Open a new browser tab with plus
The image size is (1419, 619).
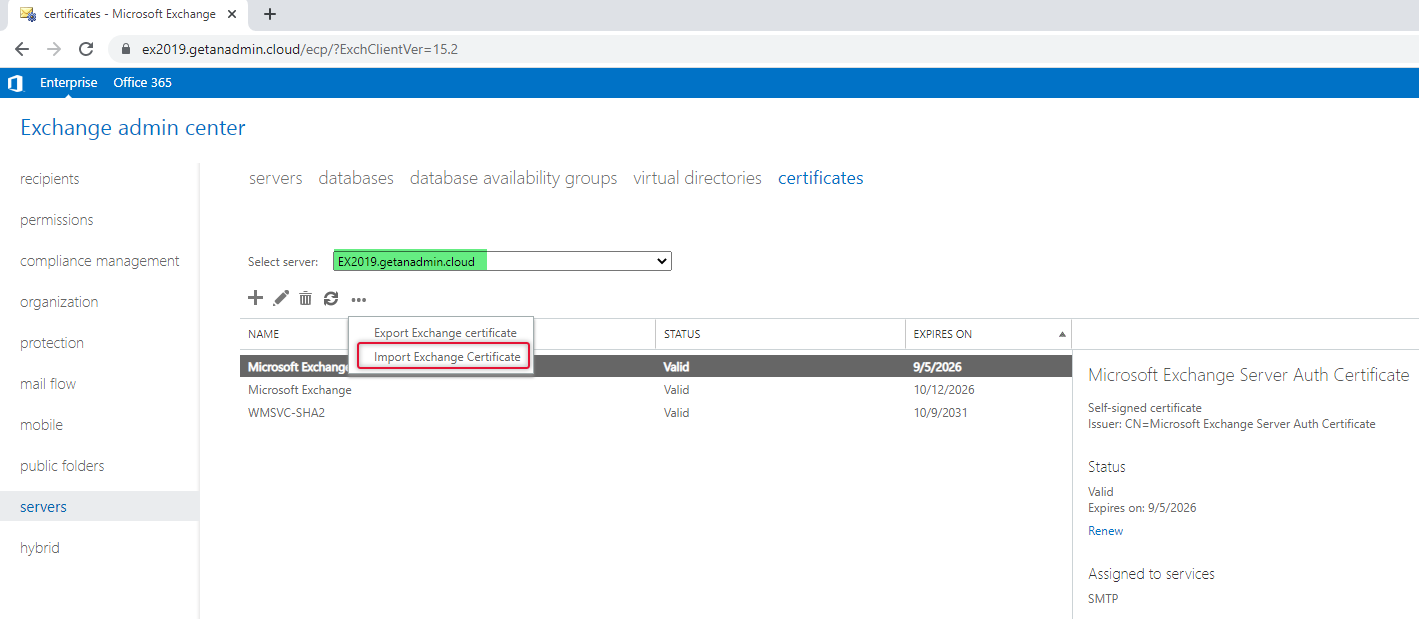(270, 14)
